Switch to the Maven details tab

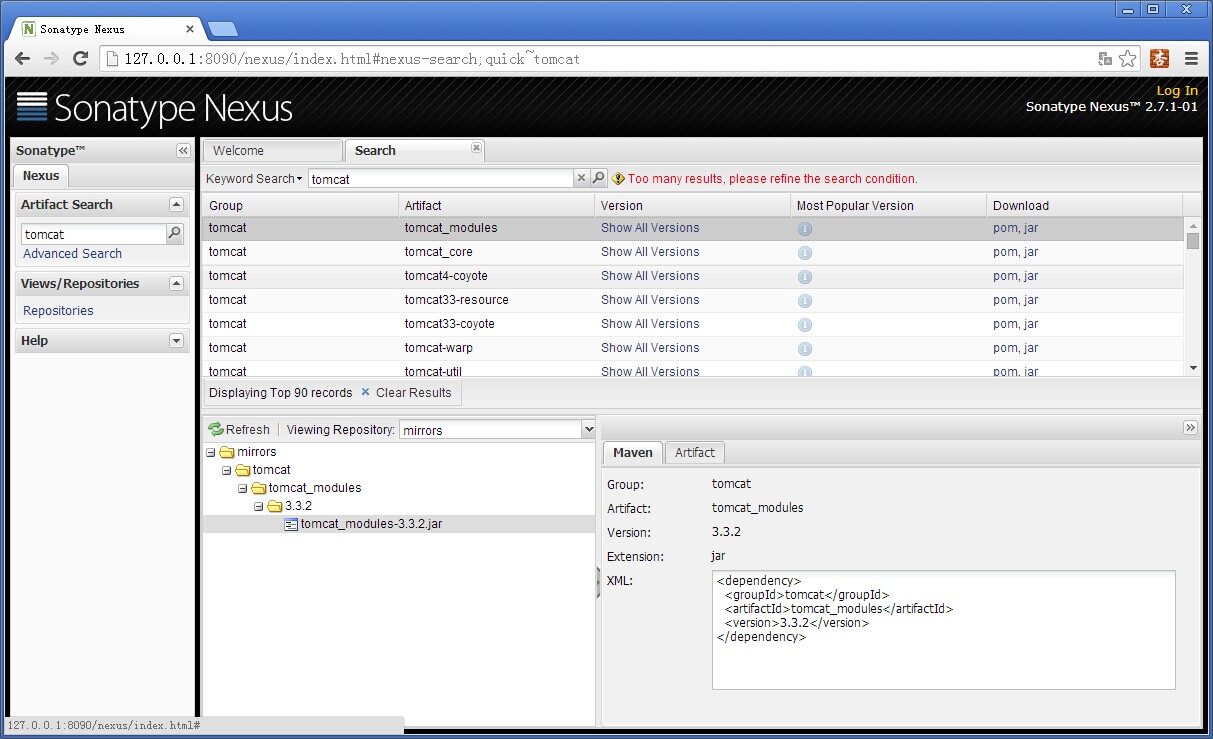click(x=632, y=453)
